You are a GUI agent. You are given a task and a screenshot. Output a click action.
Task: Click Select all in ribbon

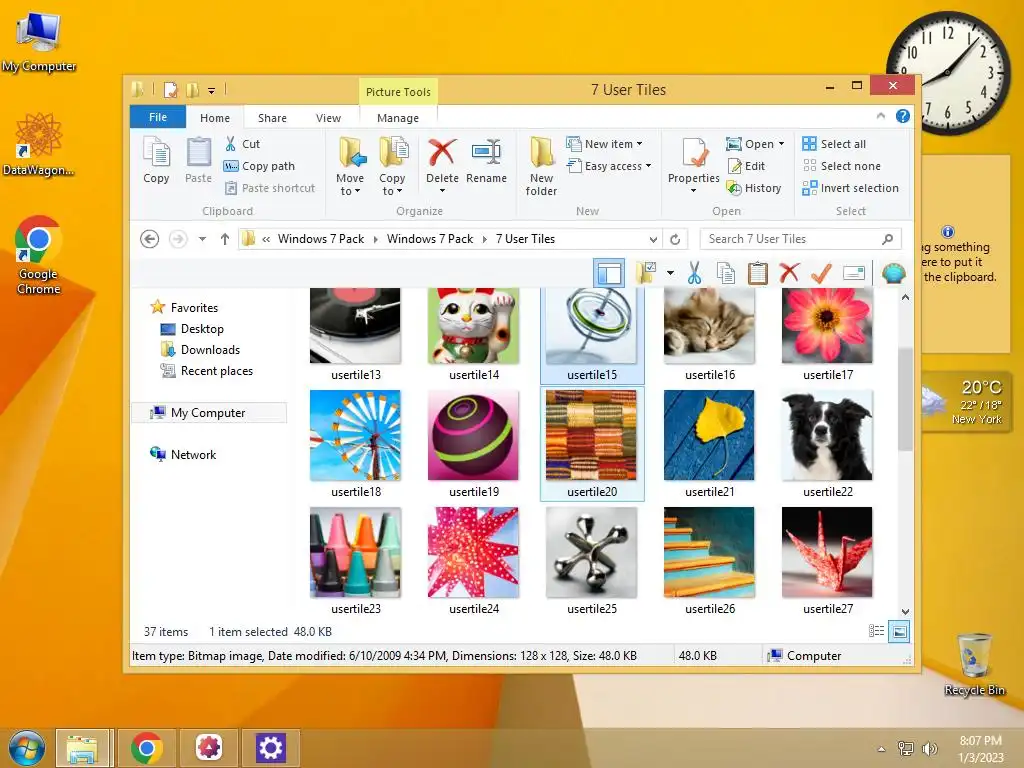834,144
